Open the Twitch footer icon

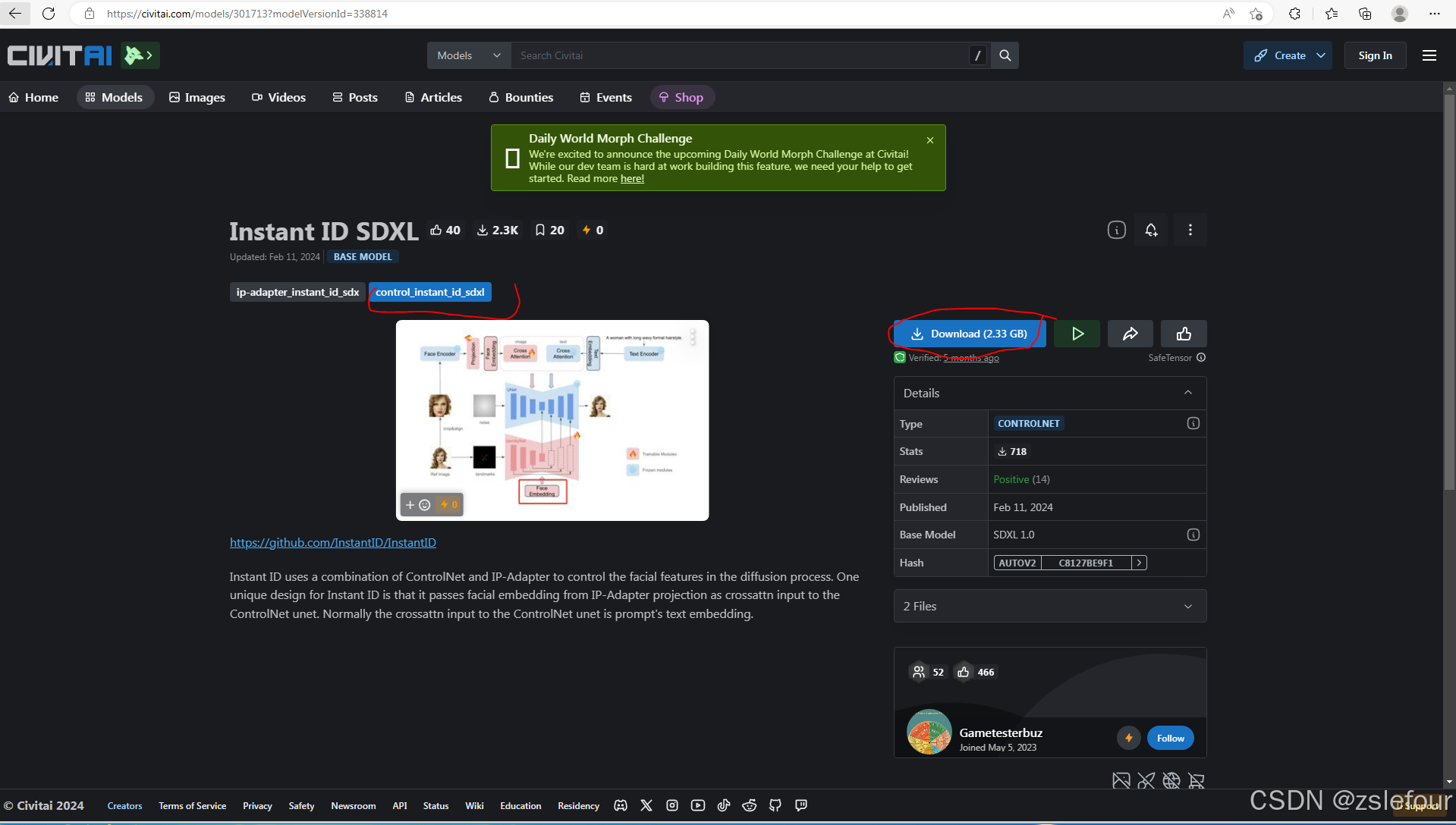(x=801, y=805)
